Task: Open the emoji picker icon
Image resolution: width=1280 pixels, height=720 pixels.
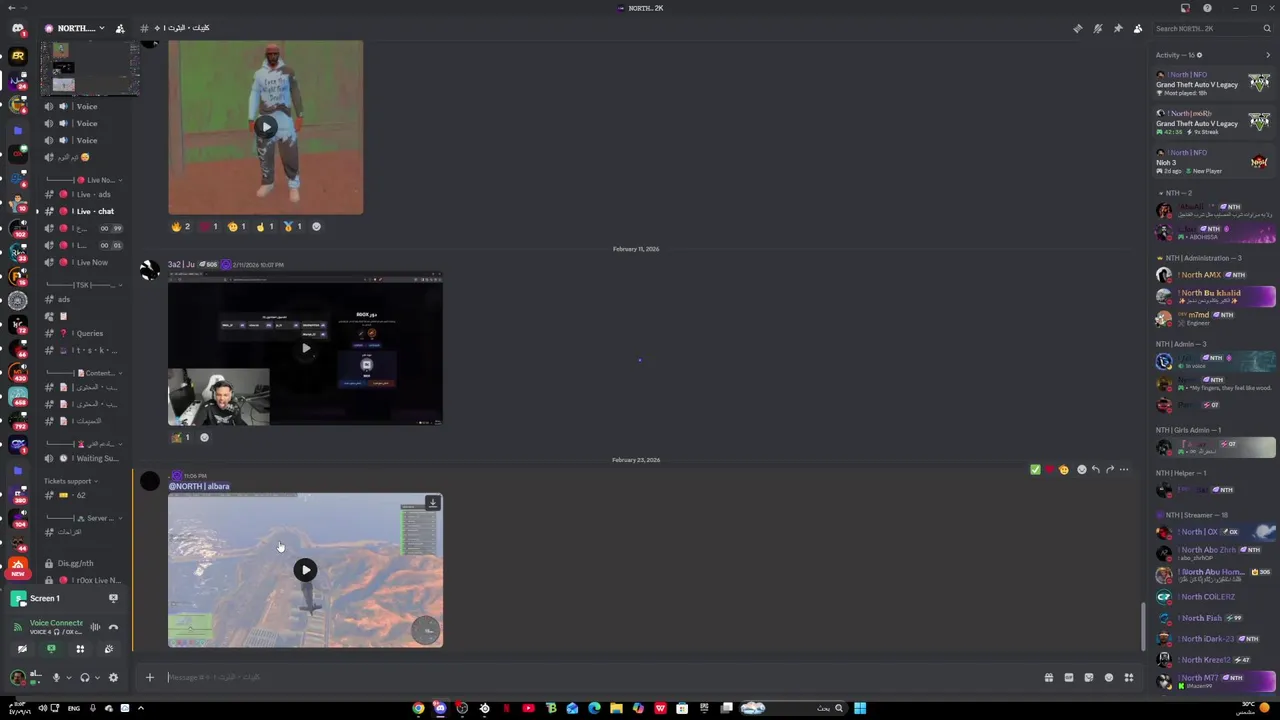Action: [x=1109, y=677]
